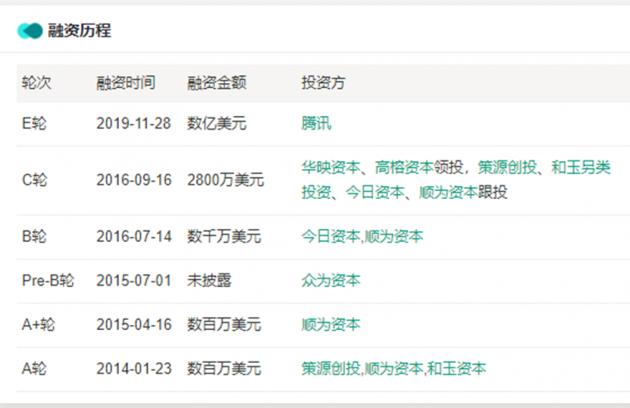This screenshot has height=408, width=630.
Task: Open 顺为资本 link in the C轮 row
Action: tap(448, 192)
